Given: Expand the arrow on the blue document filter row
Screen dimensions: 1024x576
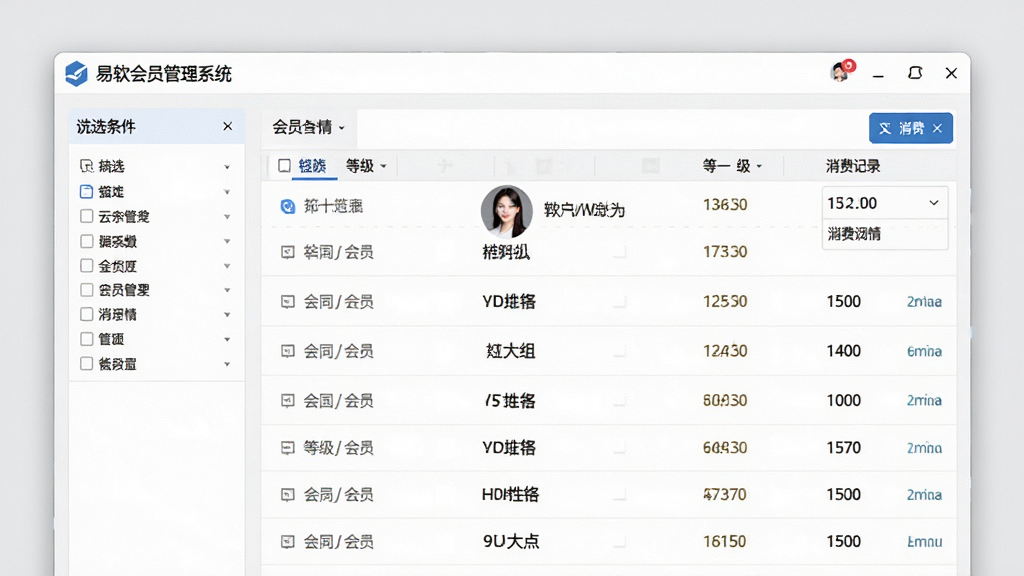Looking at the screenshot, I should pyautogui.click(x=227, y=192).
